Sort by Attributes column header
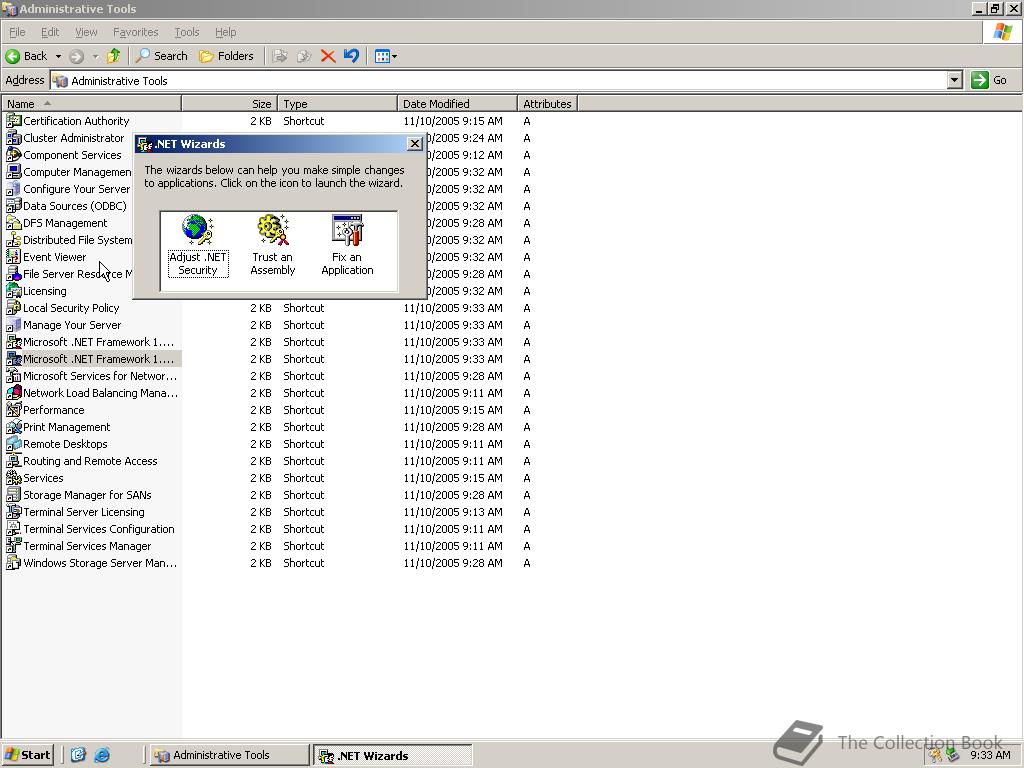 pyautogui.click(x=547, y=104)
